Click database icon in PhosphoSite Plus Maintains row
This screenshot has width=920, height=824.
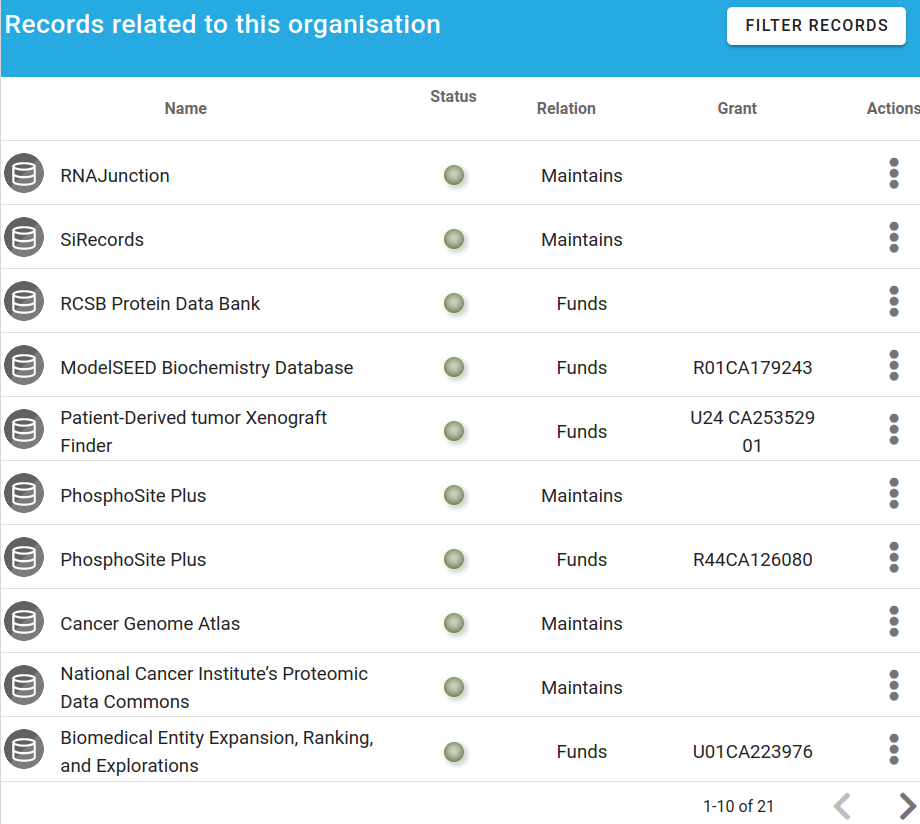click(x=24, y=493)
